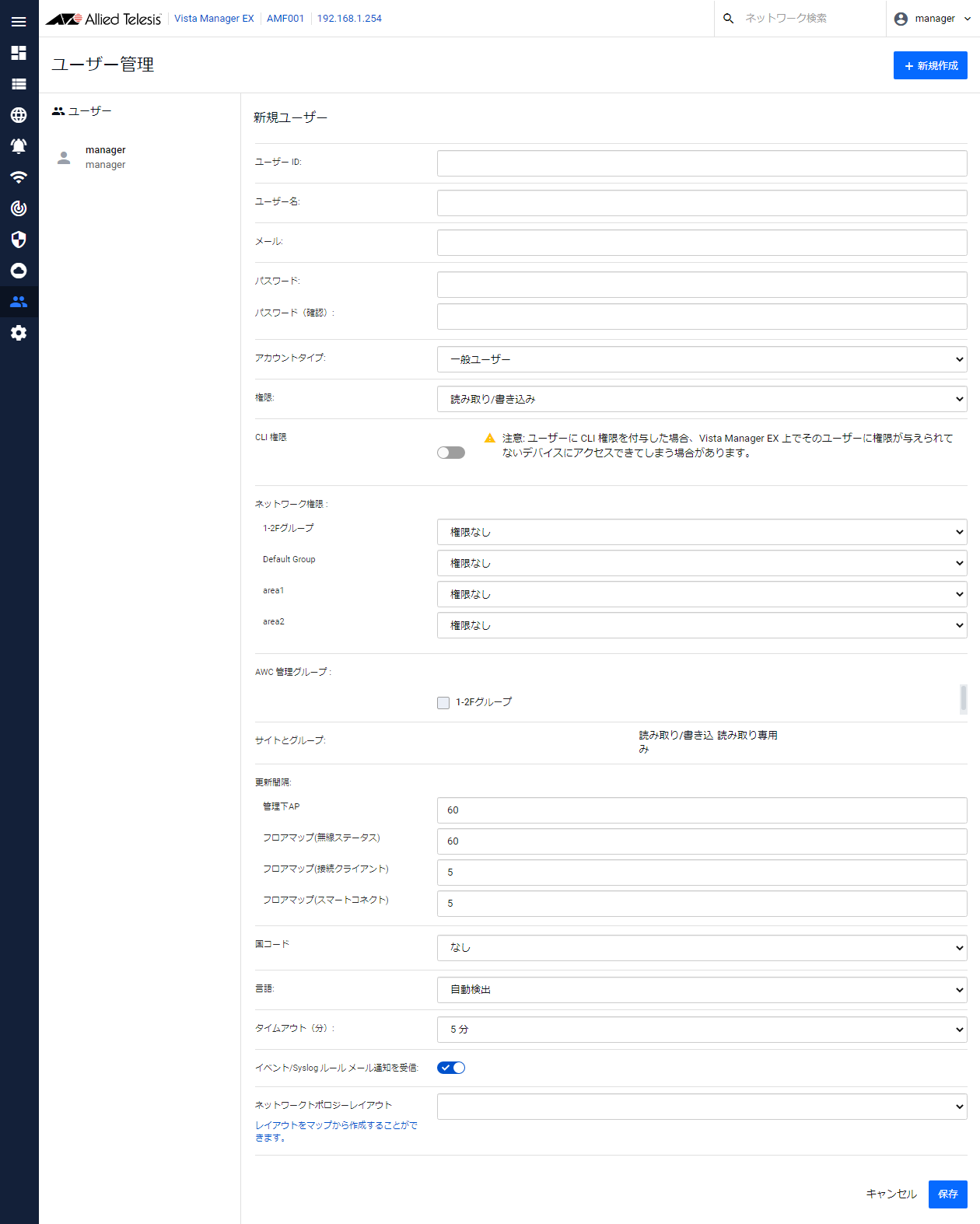Click into the メール field
This screenshot has width=980, height=1224.
pos(702,243)
